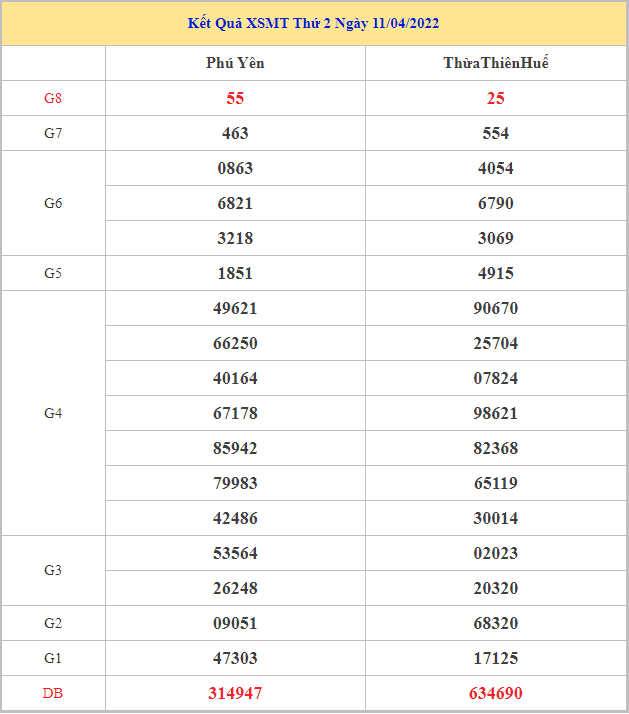Select G5 number 1851

pos(235,273)
